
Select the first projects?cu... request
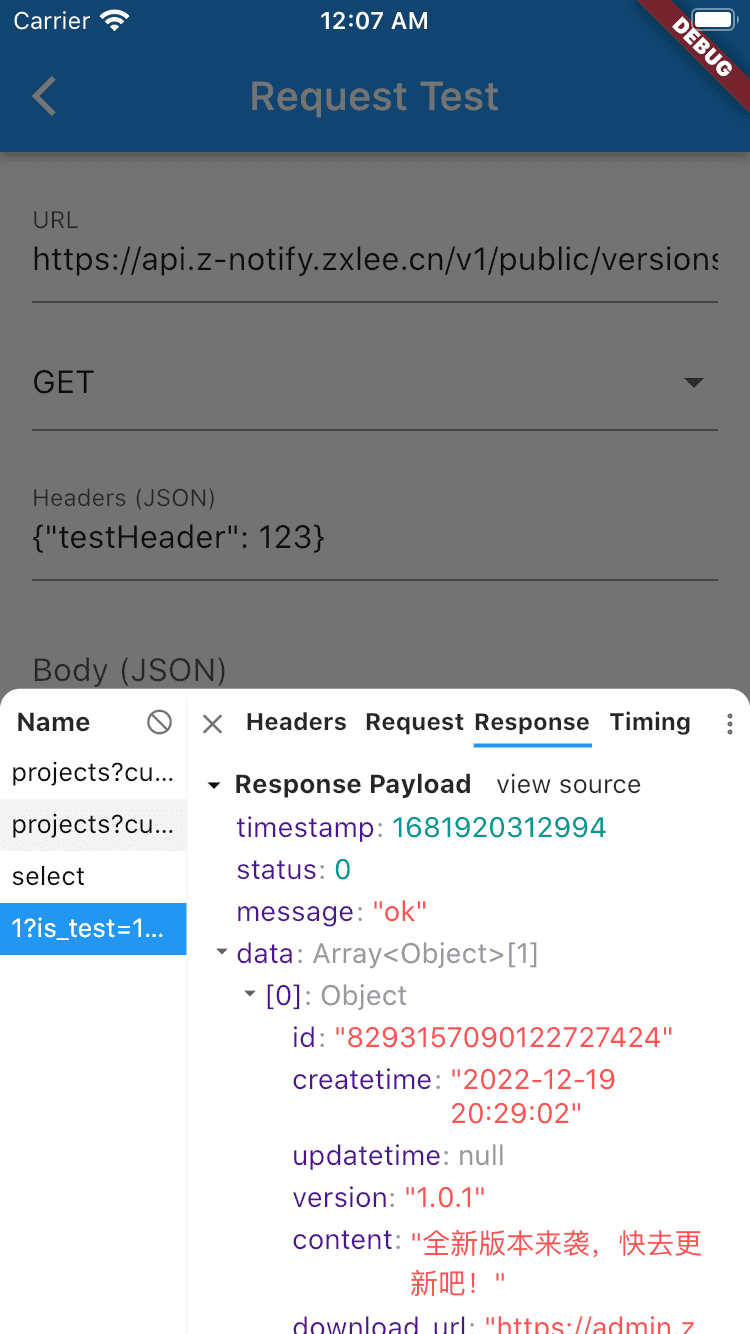point(93,772)
